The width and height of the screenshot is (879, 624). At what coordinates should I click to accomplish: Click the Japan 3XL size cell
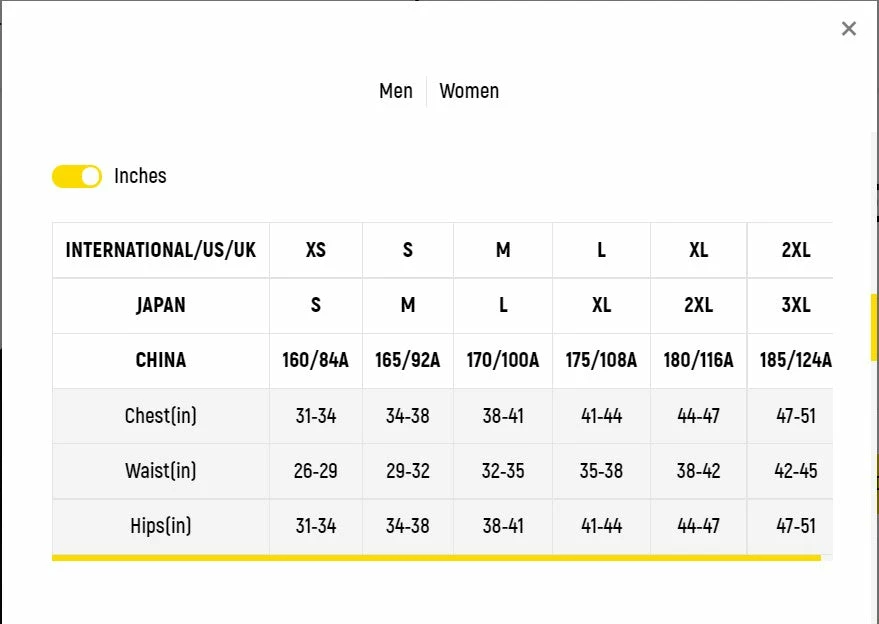pos(796,305)
